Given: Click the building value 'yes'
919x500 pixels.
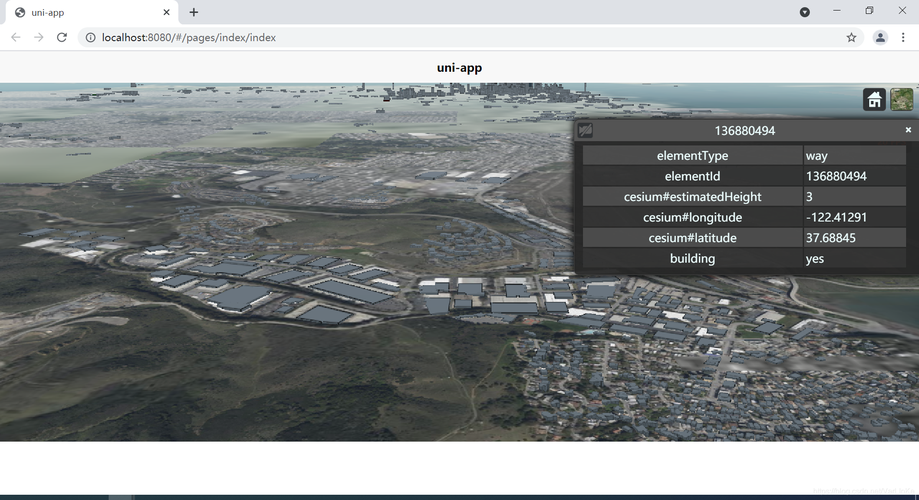Looking at the screenshot, I should pyautogui.click(x=855, y=258).
